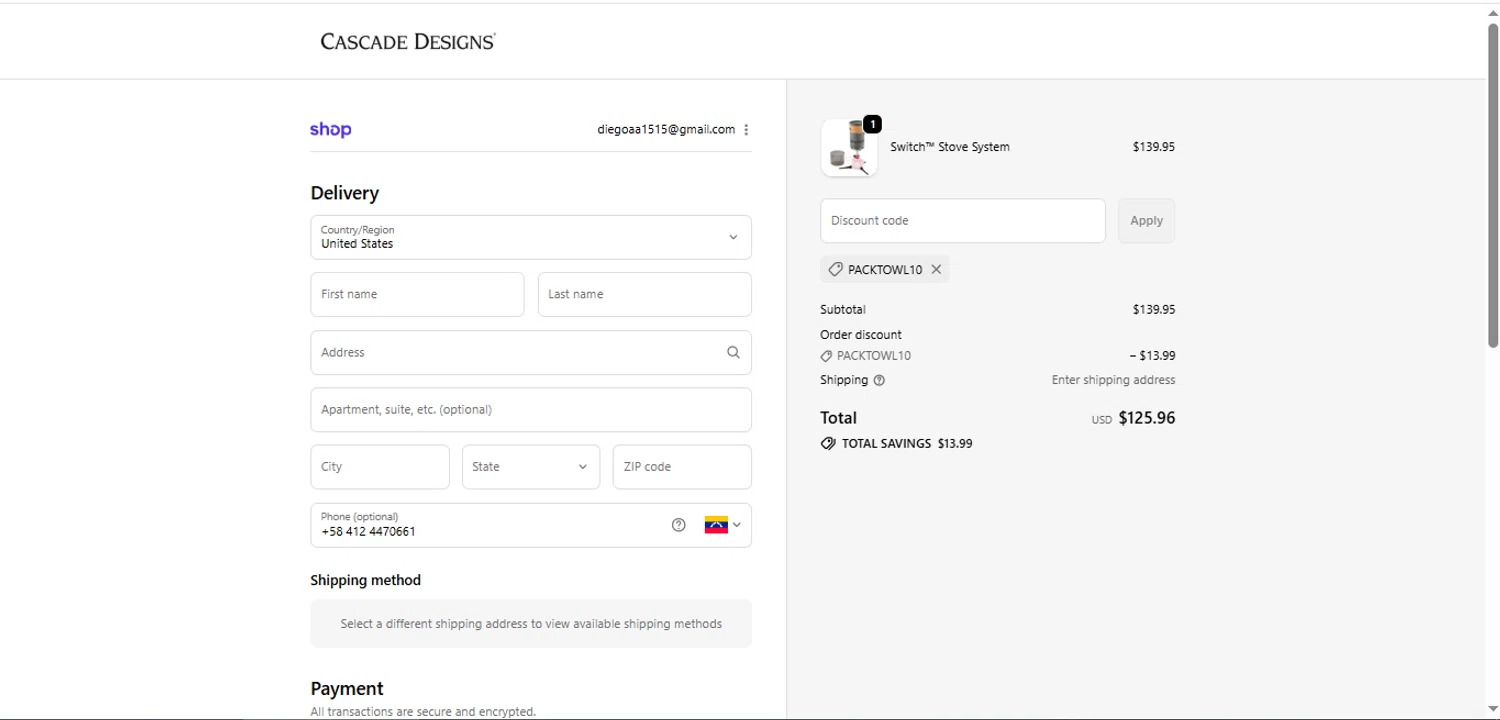Click the Payment heading
Viewport: 1500px width, 720px height.
(x=347, y=689)
